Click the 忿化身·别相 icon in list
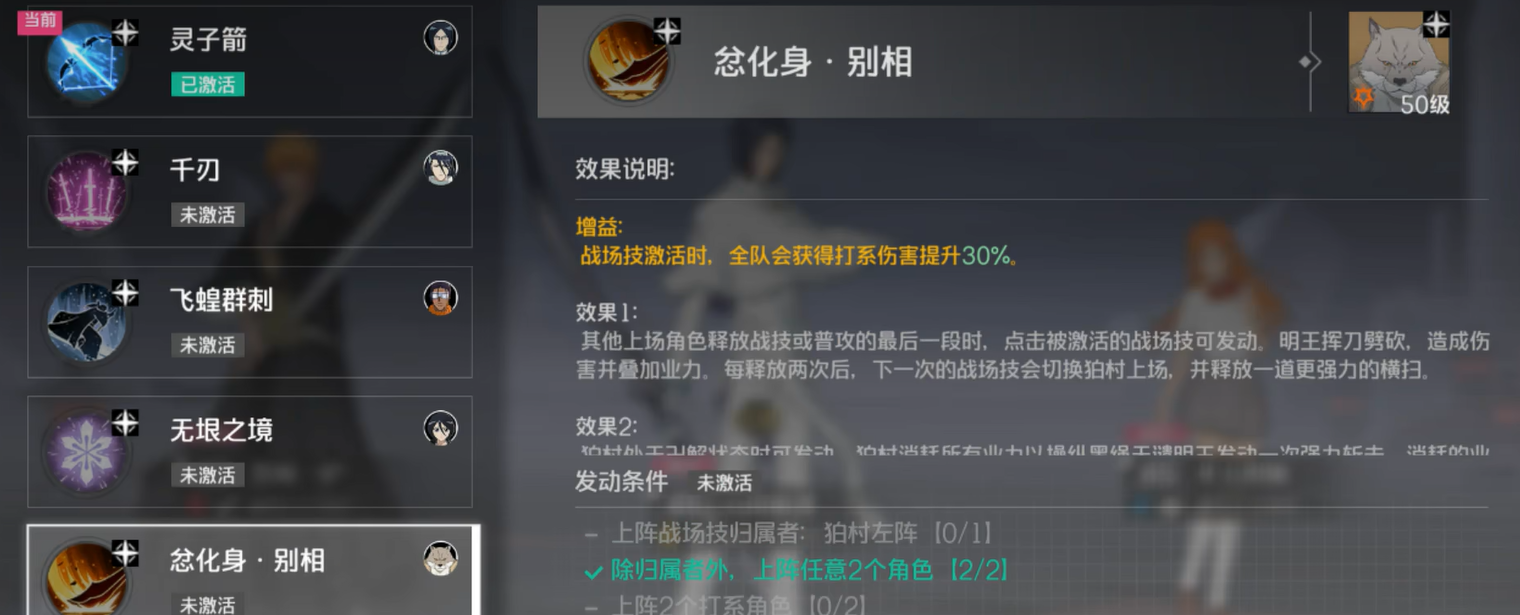Image resolution: width=1520 pixels, height=615 pixels. (x=86, y=578)
